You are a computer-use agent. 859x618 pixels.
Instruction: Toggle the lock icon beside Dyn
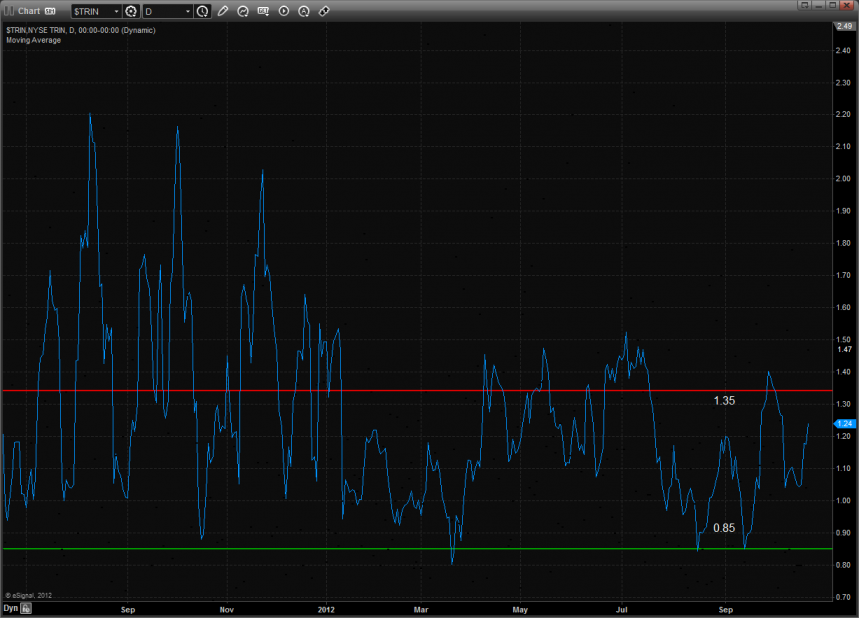click(27, 607)
